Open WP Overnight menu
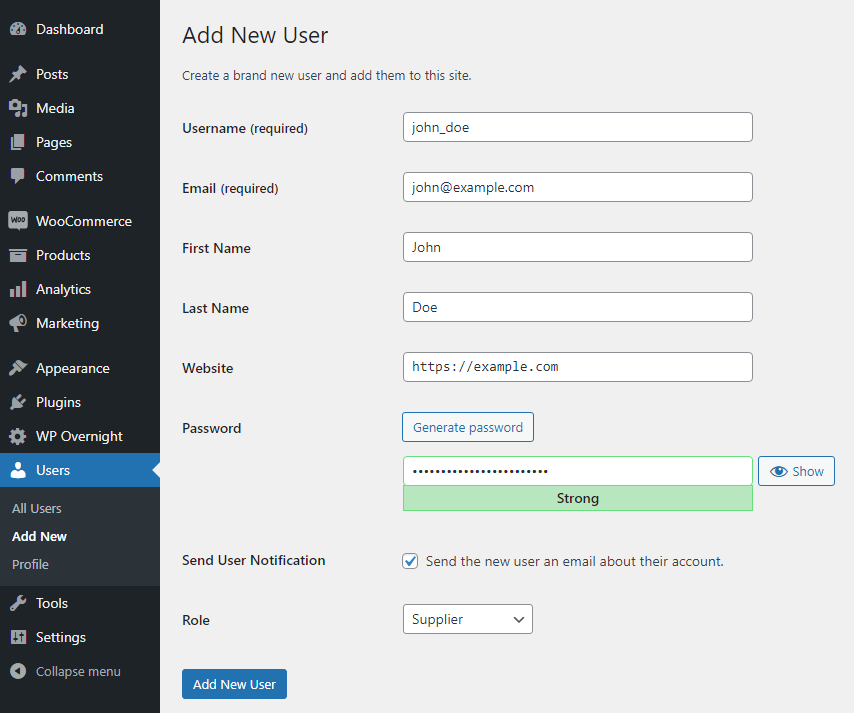Image resolution: width=854 pixels, height=713 pixels. click(x=80, y=436)
